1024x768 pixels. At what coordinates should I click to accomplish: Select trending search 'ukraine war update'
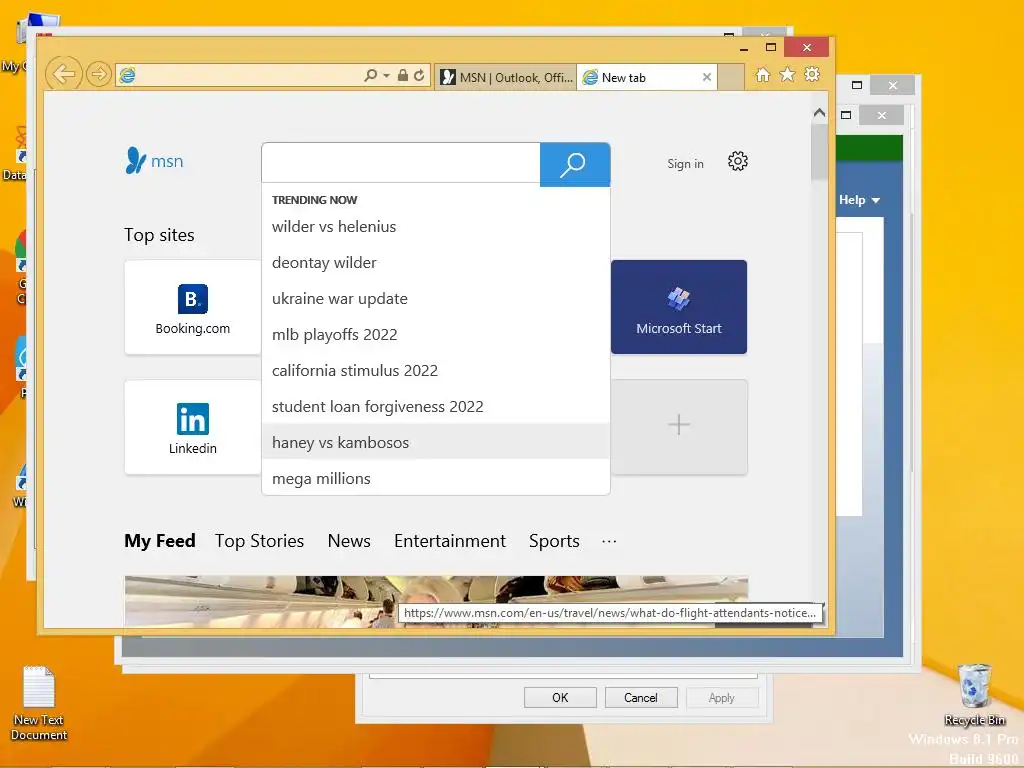click(436, 298)
